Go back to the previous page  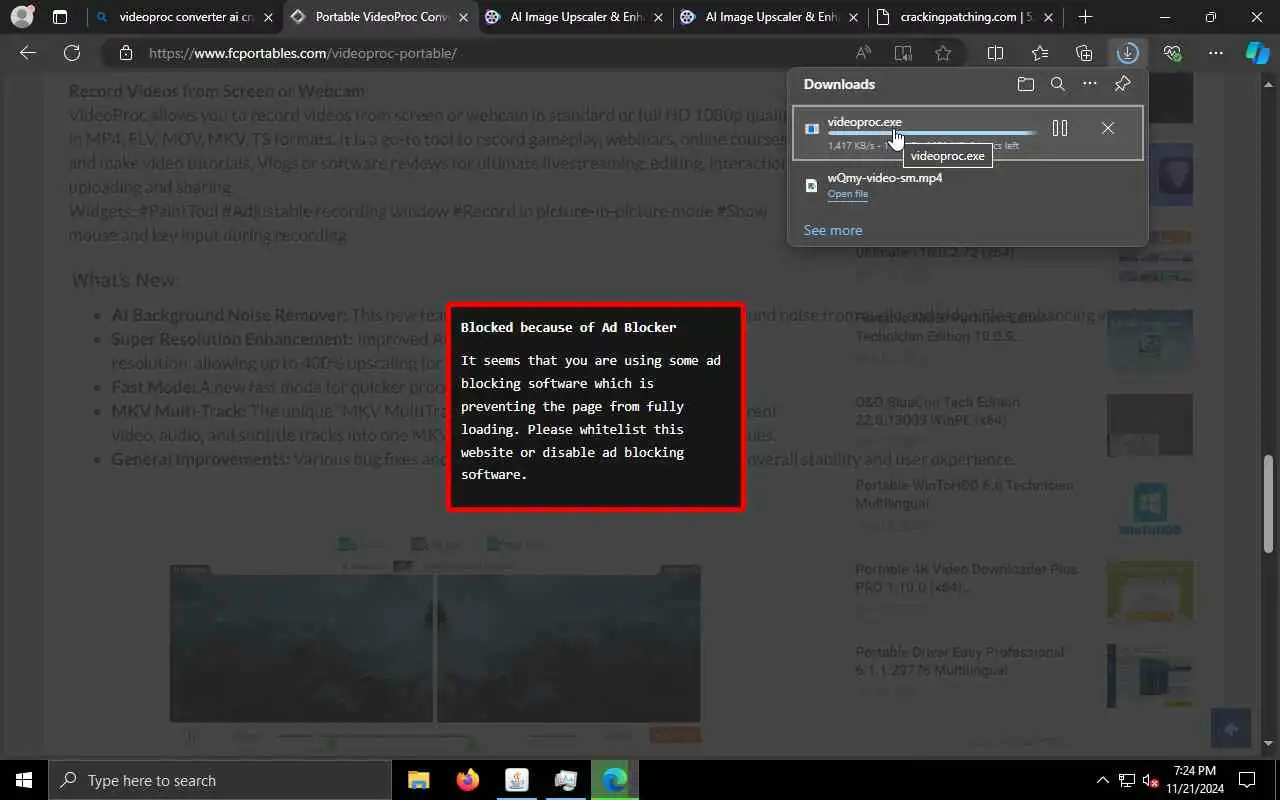(x=28, y=53)
